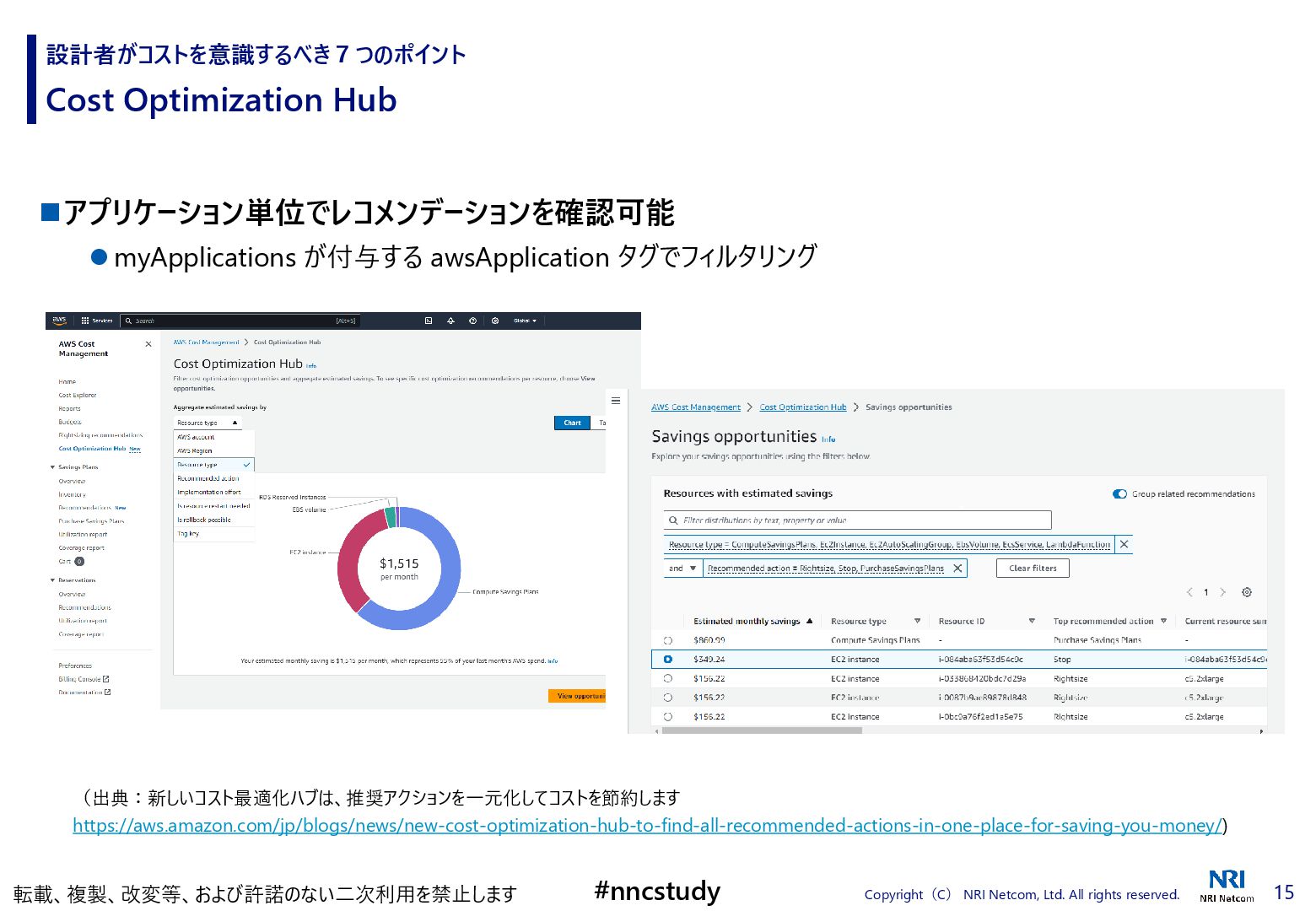Viewport: 1316px width, 911px height.
Task: Click the teal EBS volume donut segment
Action: 390,517
